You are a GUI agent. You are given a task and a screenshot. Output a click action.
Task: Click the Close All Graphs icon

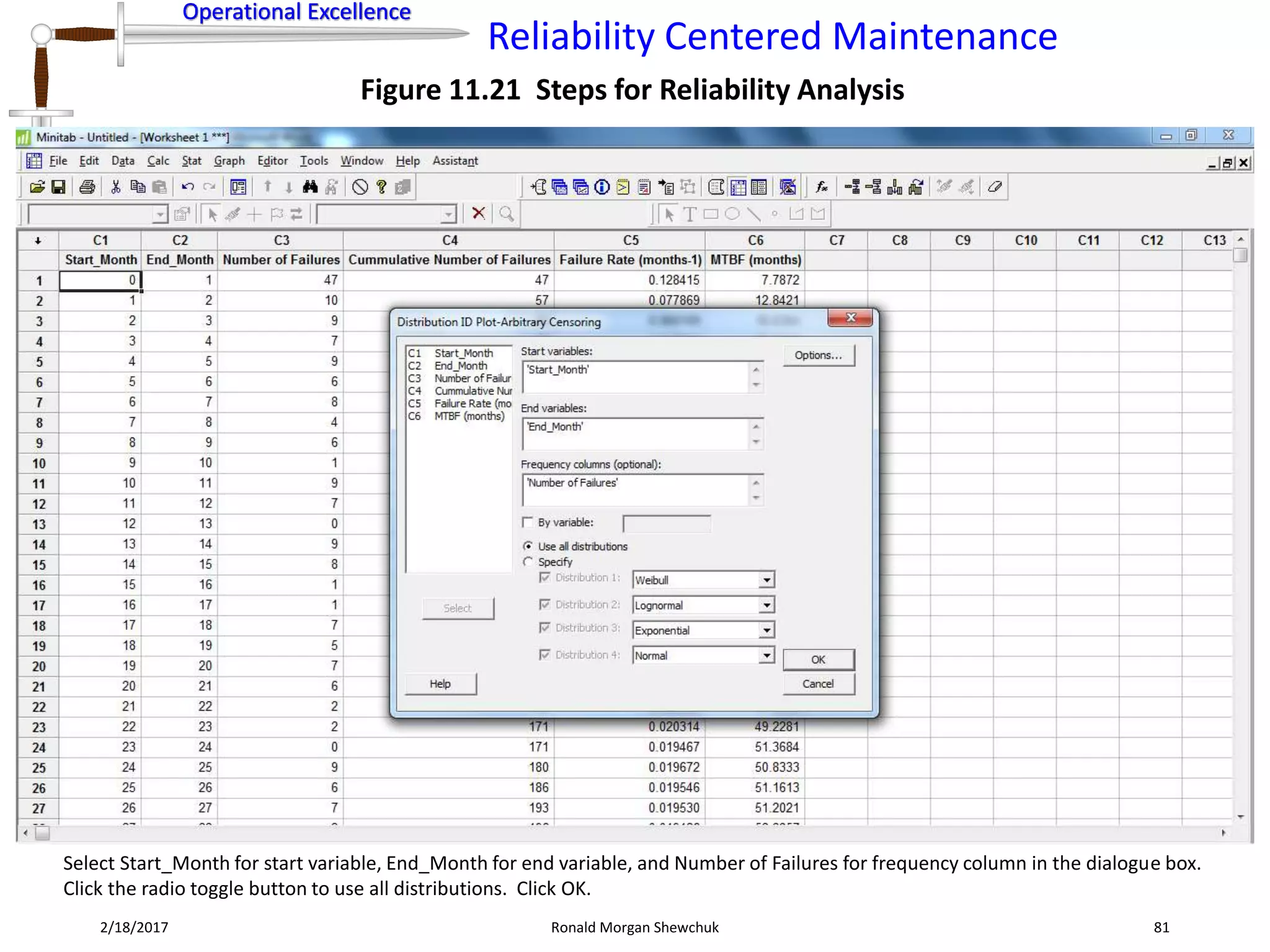[x=788, y=187]
